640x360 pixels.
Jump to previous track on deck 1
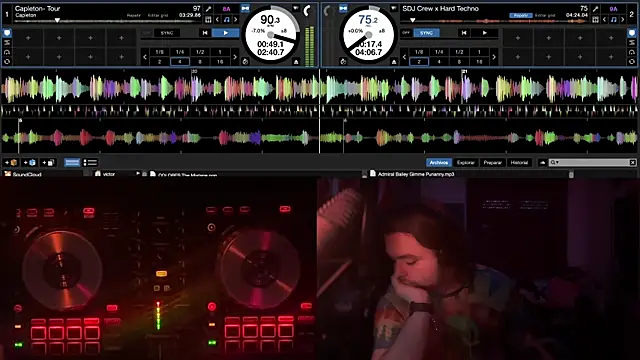pyautogui.click(x=205, y=33)
